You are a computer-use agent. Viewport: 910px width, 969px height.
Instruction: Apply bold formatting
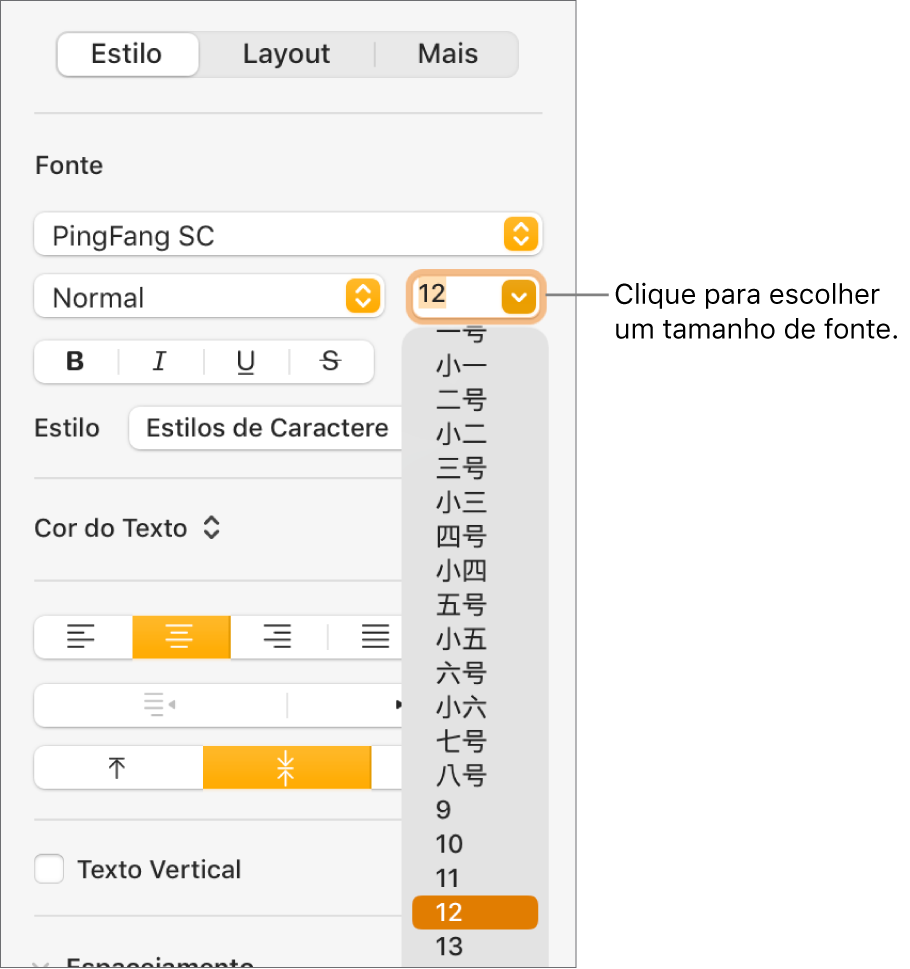click(x=75, y=362)
